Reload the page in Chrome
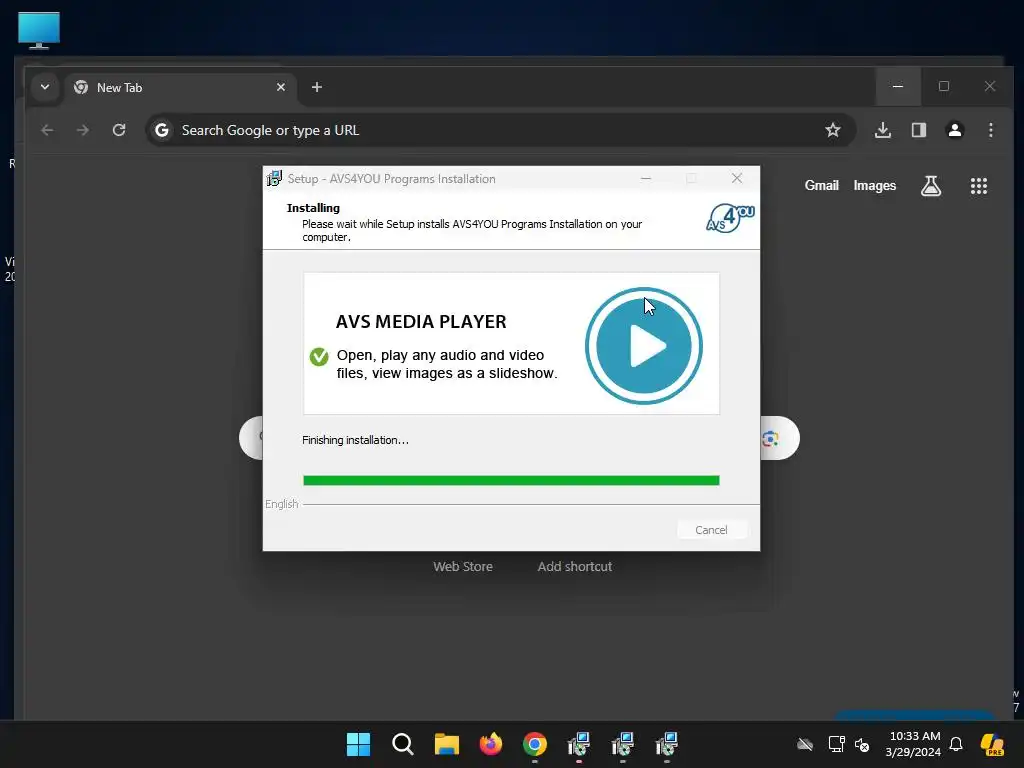This screenshot has height=768, width=1024. point(119,130)
